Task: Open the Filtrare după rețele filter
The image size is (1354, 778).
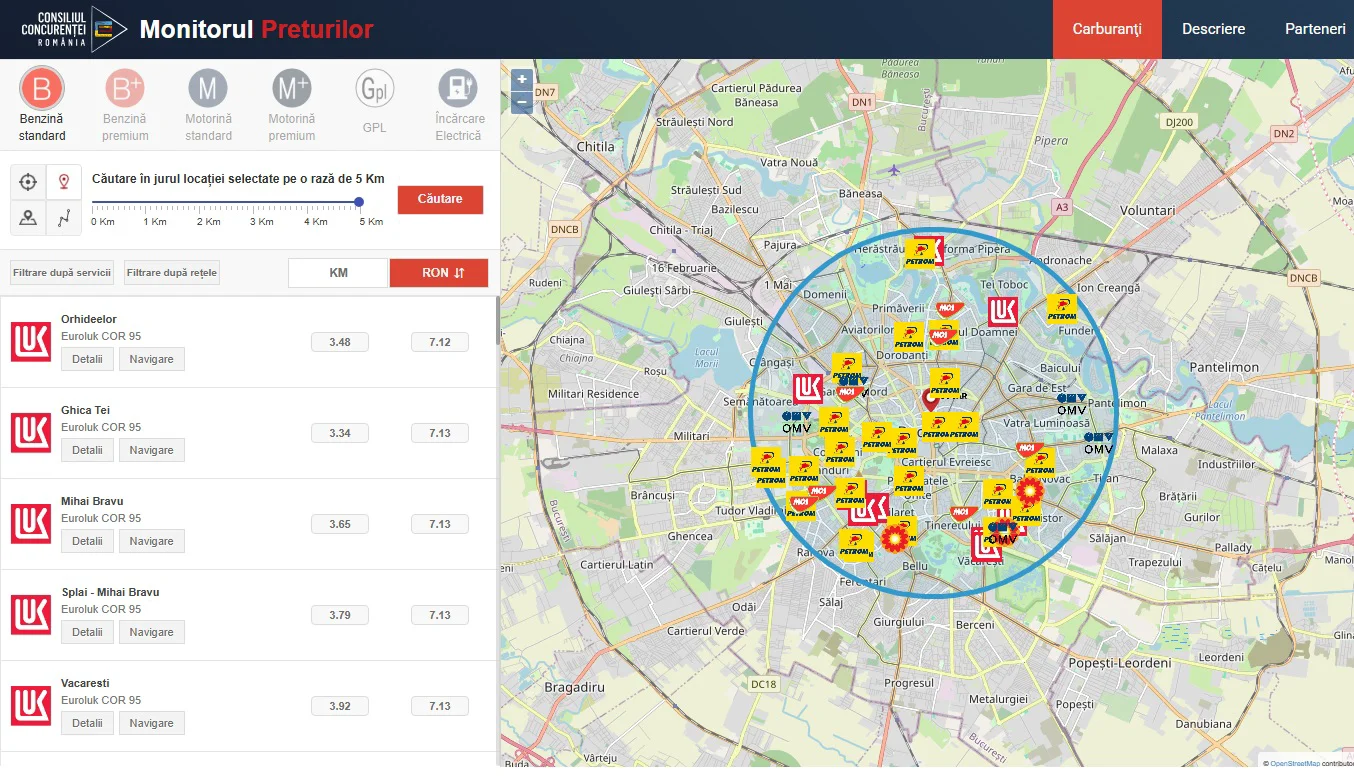Action: coord(172,273)
